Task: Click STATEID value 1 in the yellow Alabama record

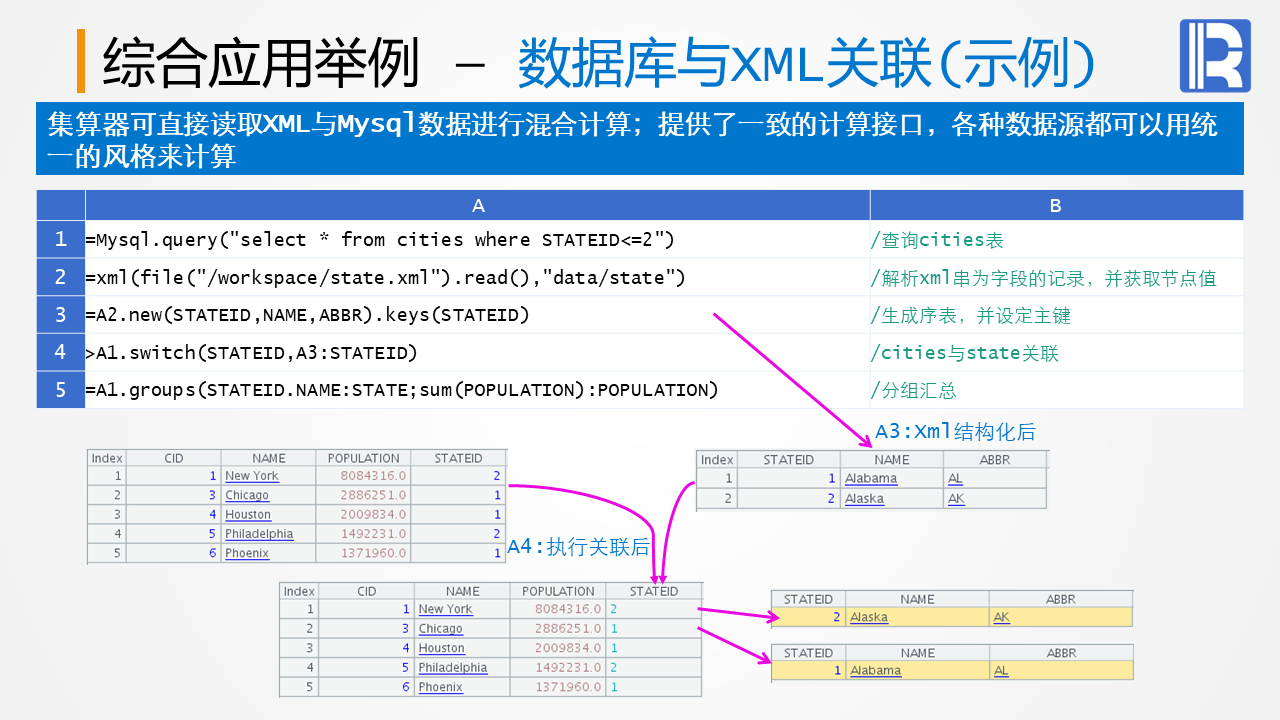Action: tap(836, 671)
